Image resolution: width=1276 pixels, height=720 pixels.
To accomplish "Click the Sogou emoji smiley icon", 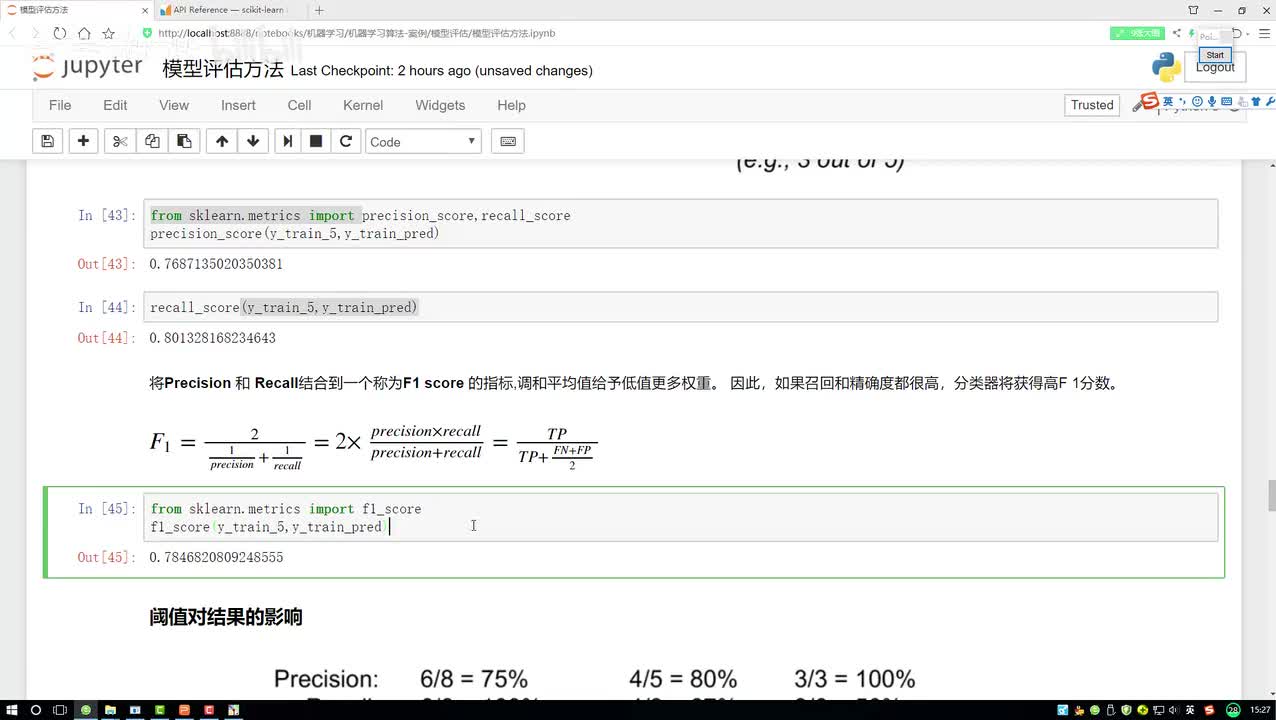I will coord(1196,101).
